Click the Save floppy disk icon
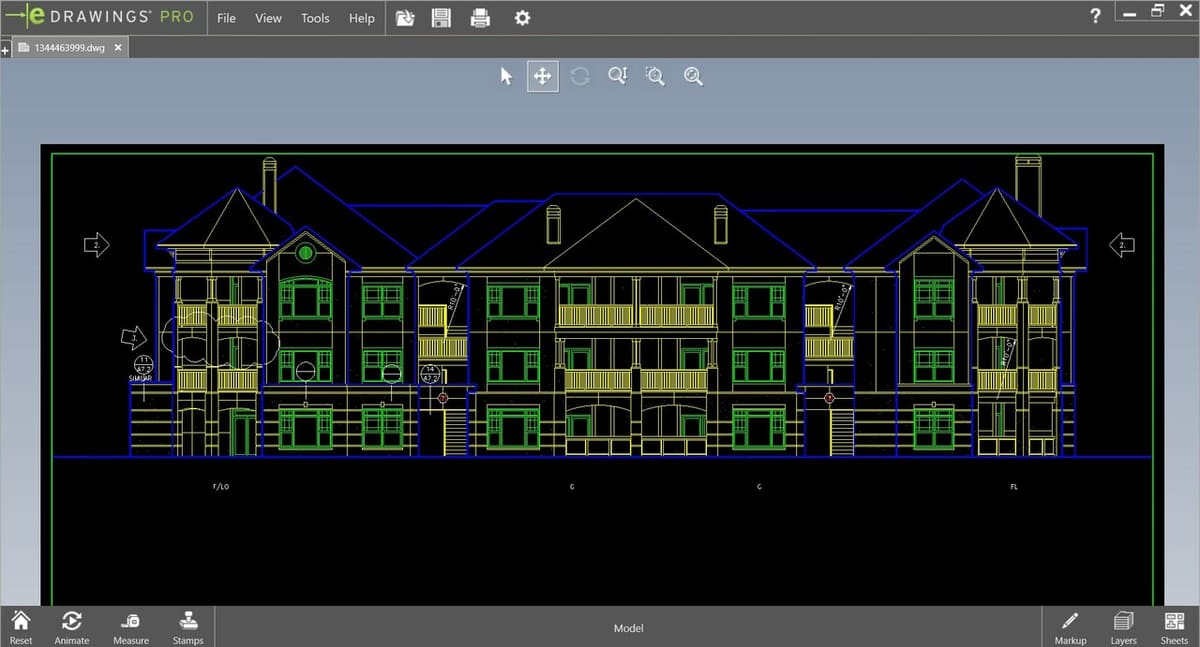Viewport: 1200px width, 647px height. pos(441,18)
